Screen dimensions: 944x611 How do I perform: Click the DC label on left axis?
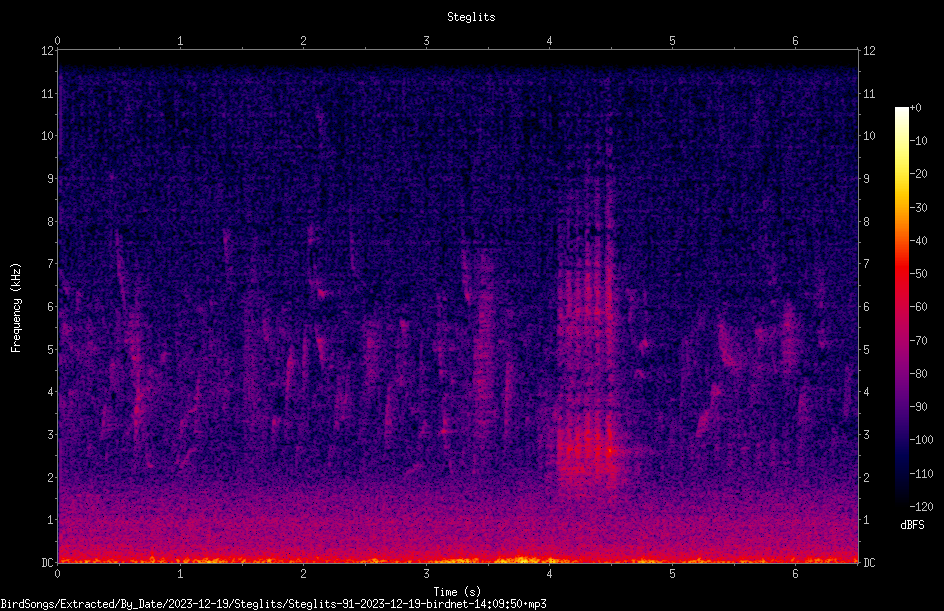(48, 563)
